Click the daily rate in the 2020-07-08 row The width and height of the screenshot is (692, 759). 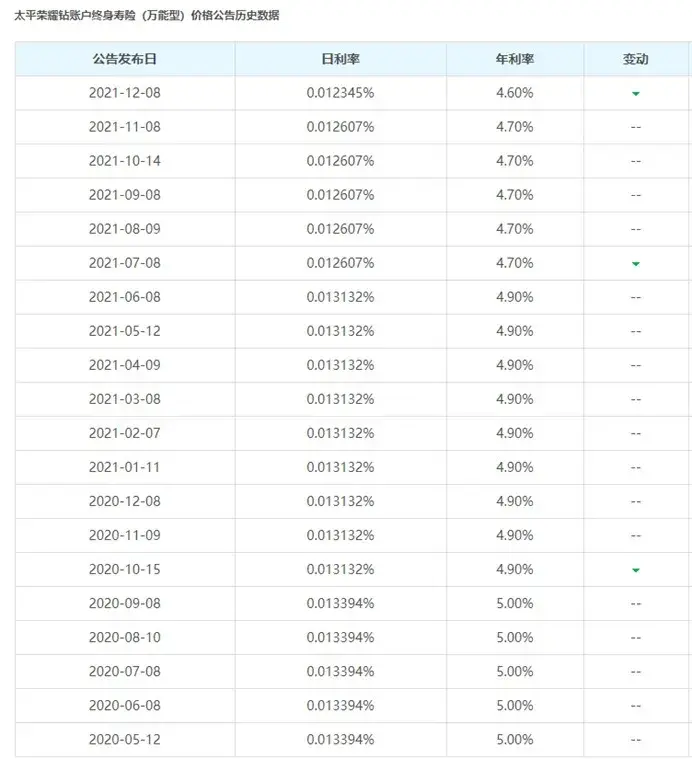tap(340, 671)
